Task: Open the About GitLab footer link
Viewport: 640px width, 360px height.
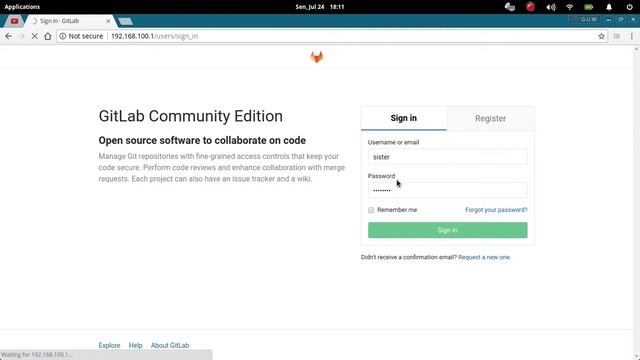Action: tap(170, 345)
